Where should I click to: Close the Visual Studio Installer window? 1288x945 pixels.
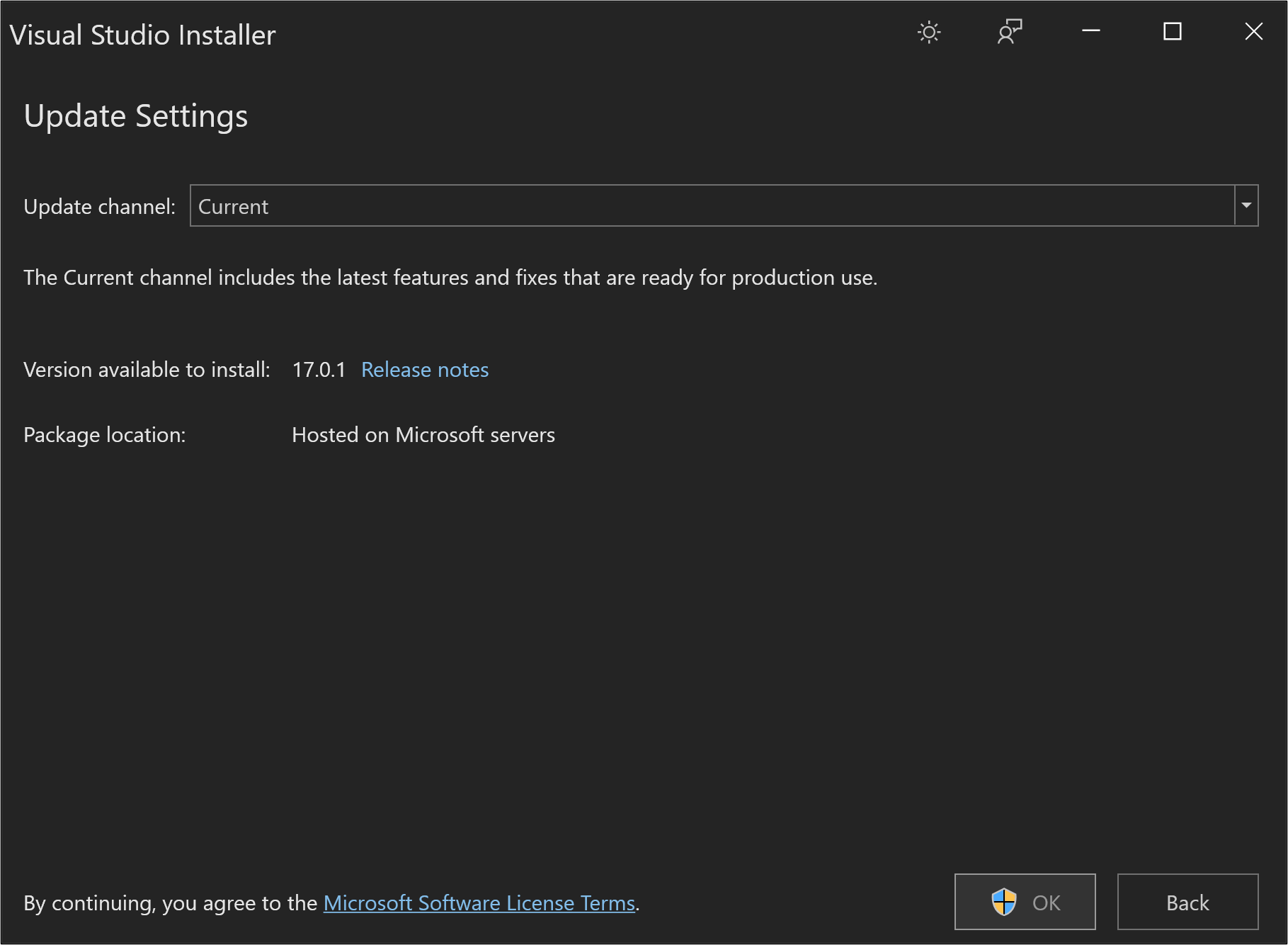click(1253, 31)
